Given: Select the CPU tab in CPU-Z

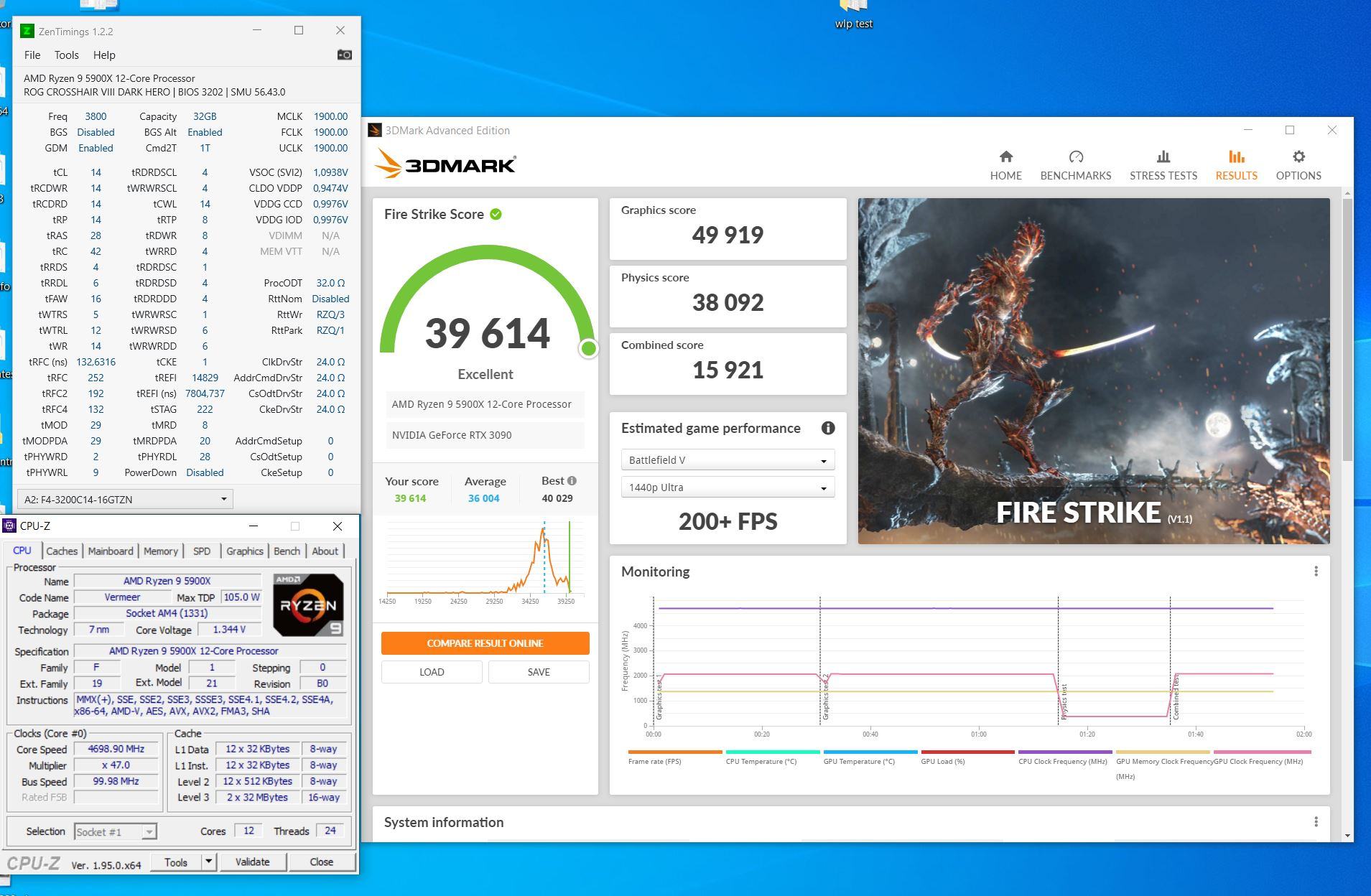Looking at the screenshot, I should pos(22,550).
